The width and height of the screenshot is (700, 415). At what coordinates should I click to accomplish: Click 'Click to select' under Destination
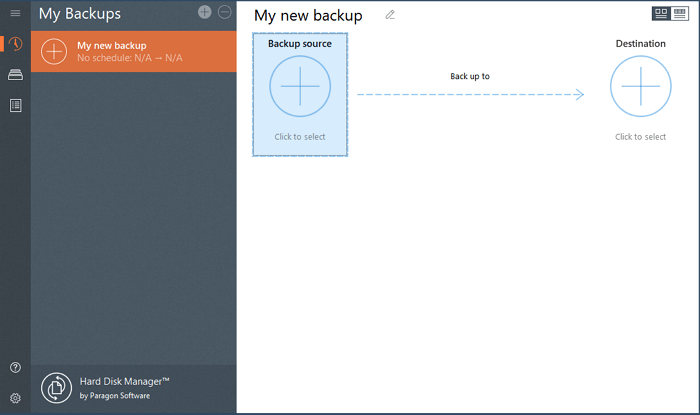[x=641, y=137]
